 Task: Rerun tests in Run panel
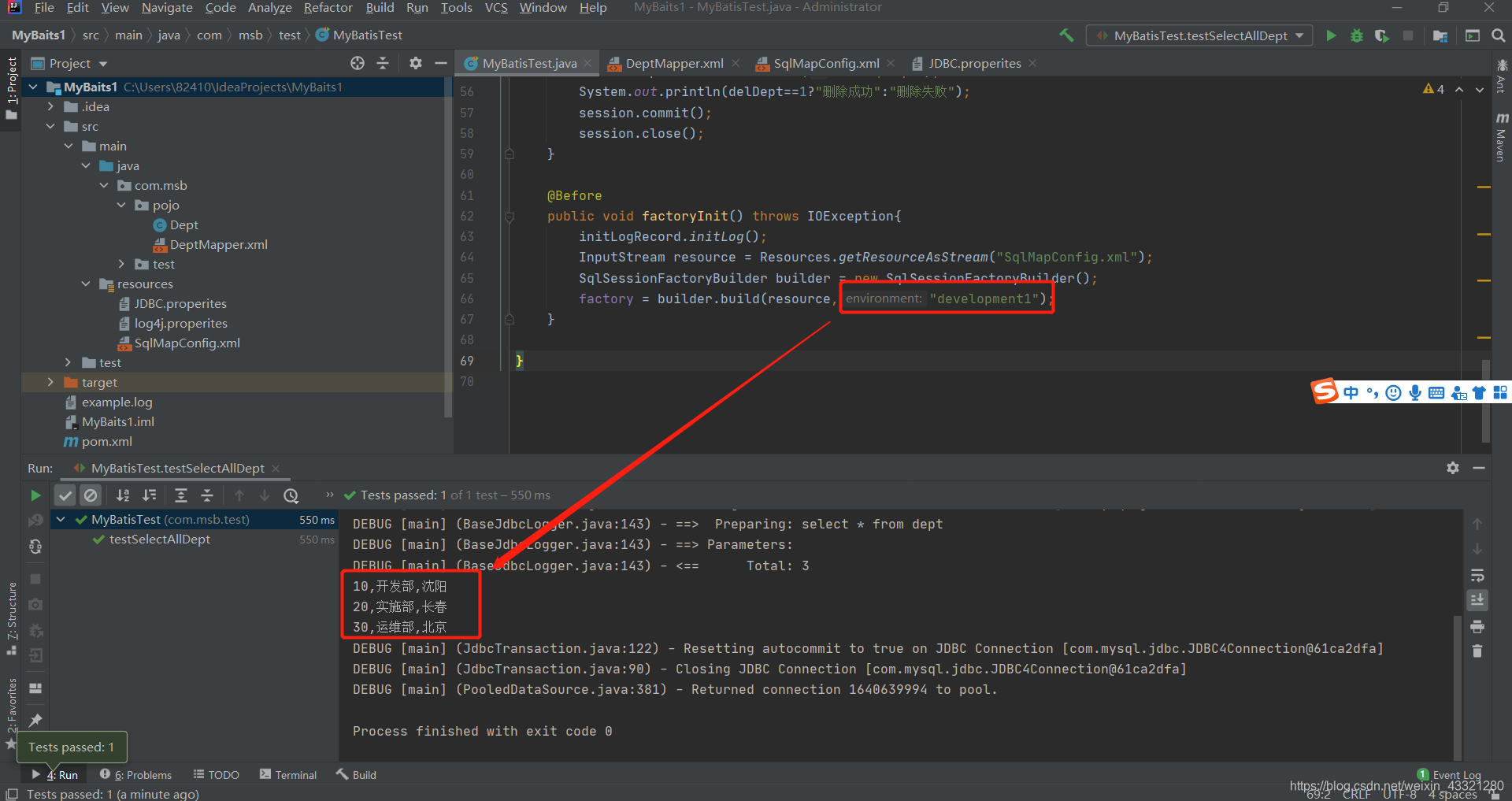[35, 495]
